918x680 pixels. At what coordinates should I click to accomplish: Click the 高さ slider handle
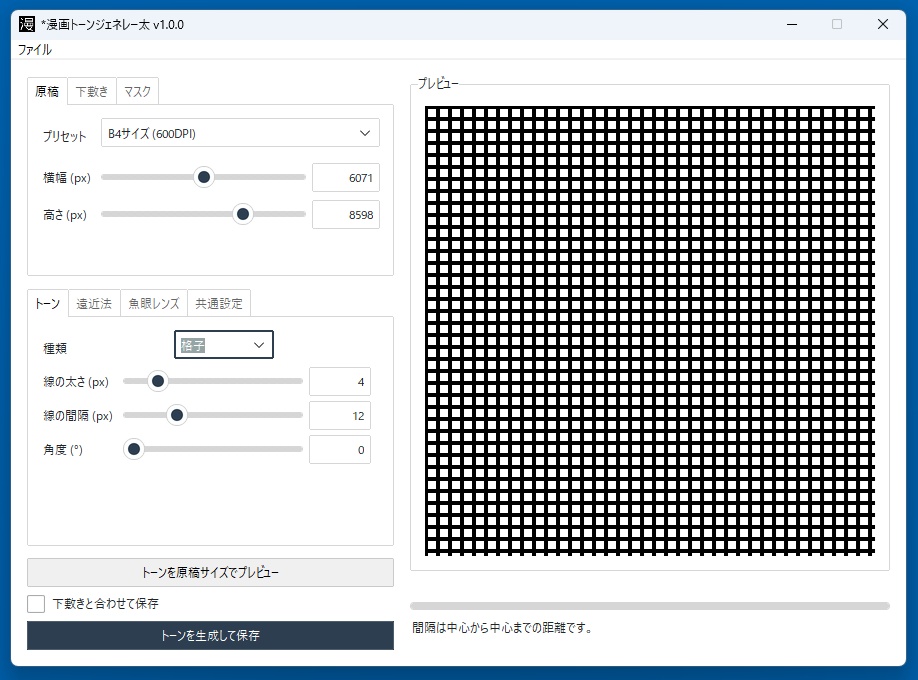242,214
